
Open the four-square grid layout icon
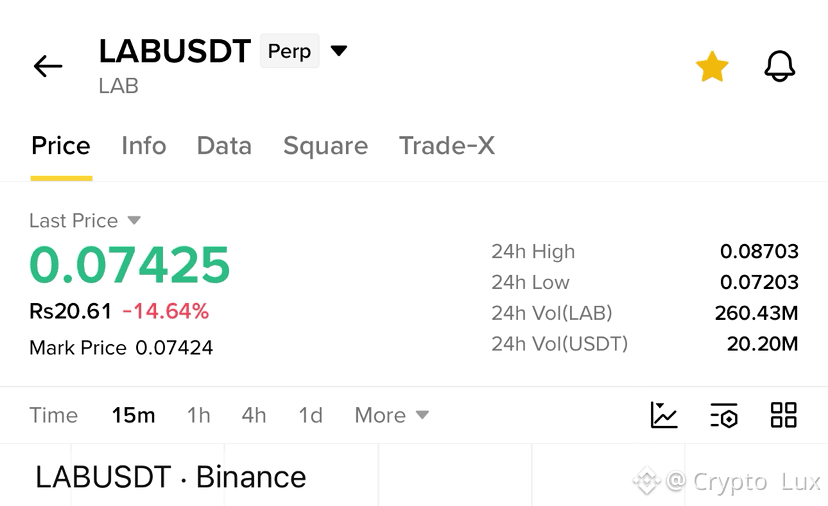click(x=783, y=415)
